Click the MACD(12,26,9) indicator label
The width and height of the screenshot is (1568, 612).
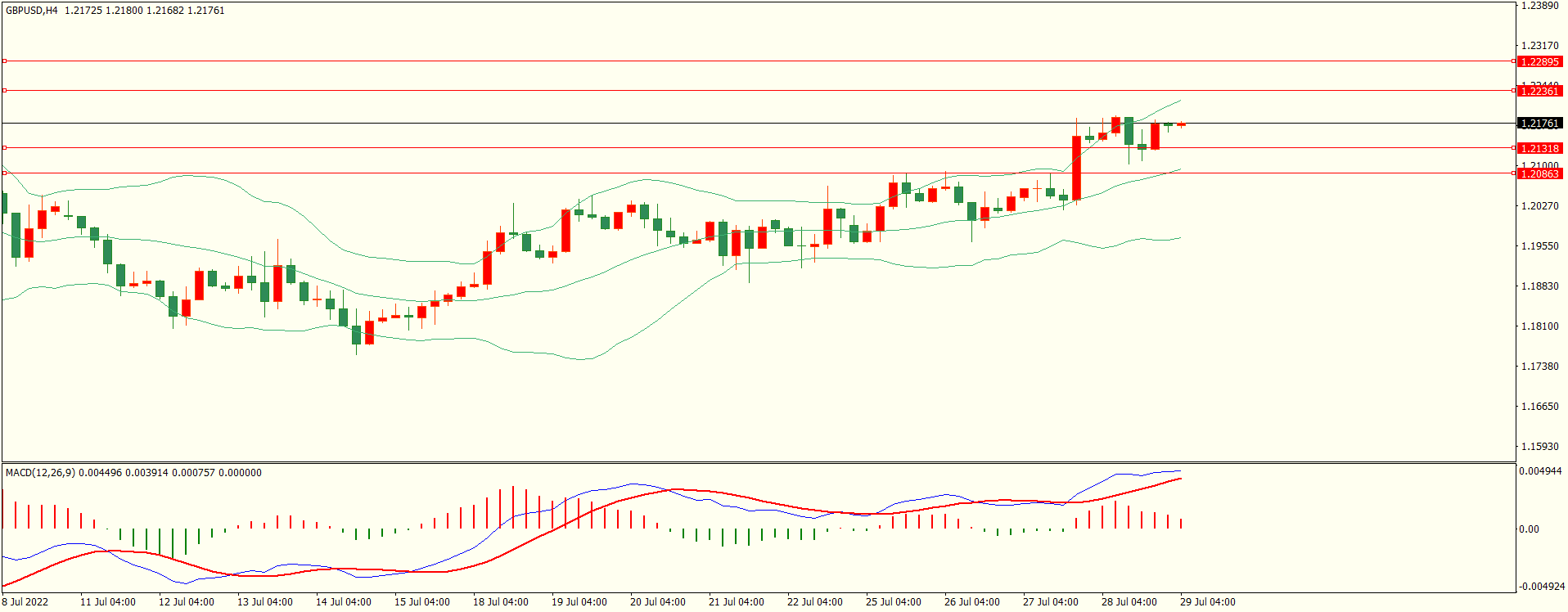point(40,473)
